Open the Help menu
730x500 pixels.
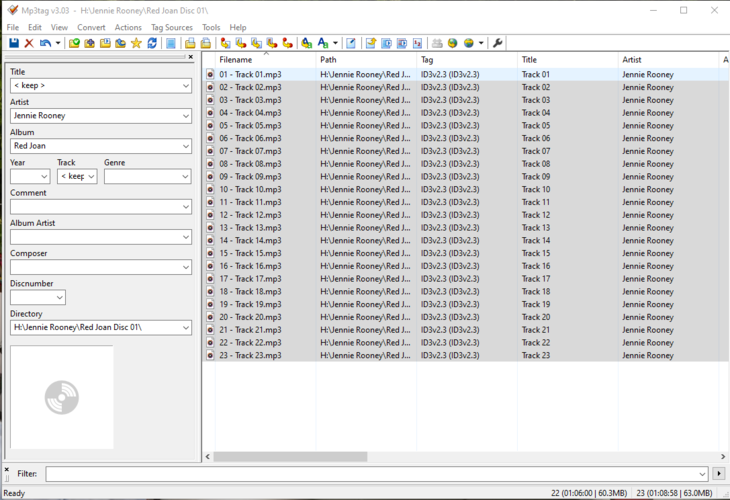pos(238,27)
